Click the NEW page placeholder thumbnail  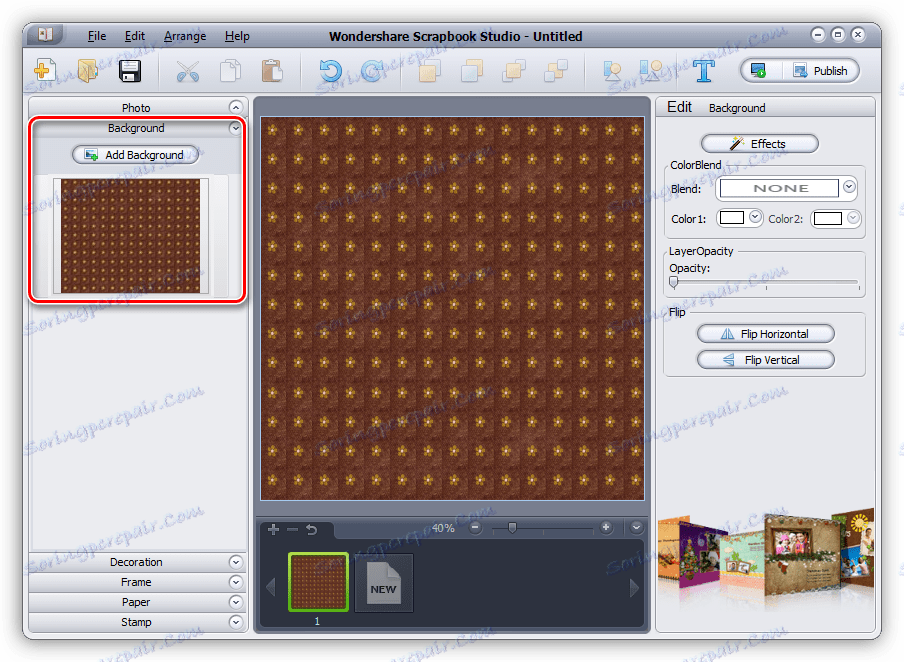pos(384,582)
